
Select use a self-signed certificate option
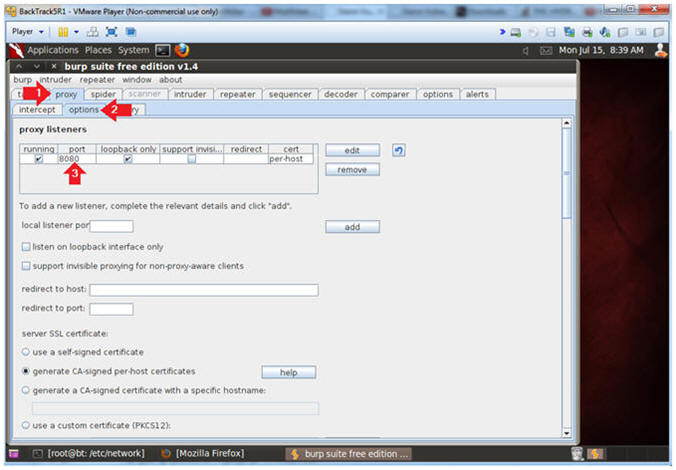26,352
